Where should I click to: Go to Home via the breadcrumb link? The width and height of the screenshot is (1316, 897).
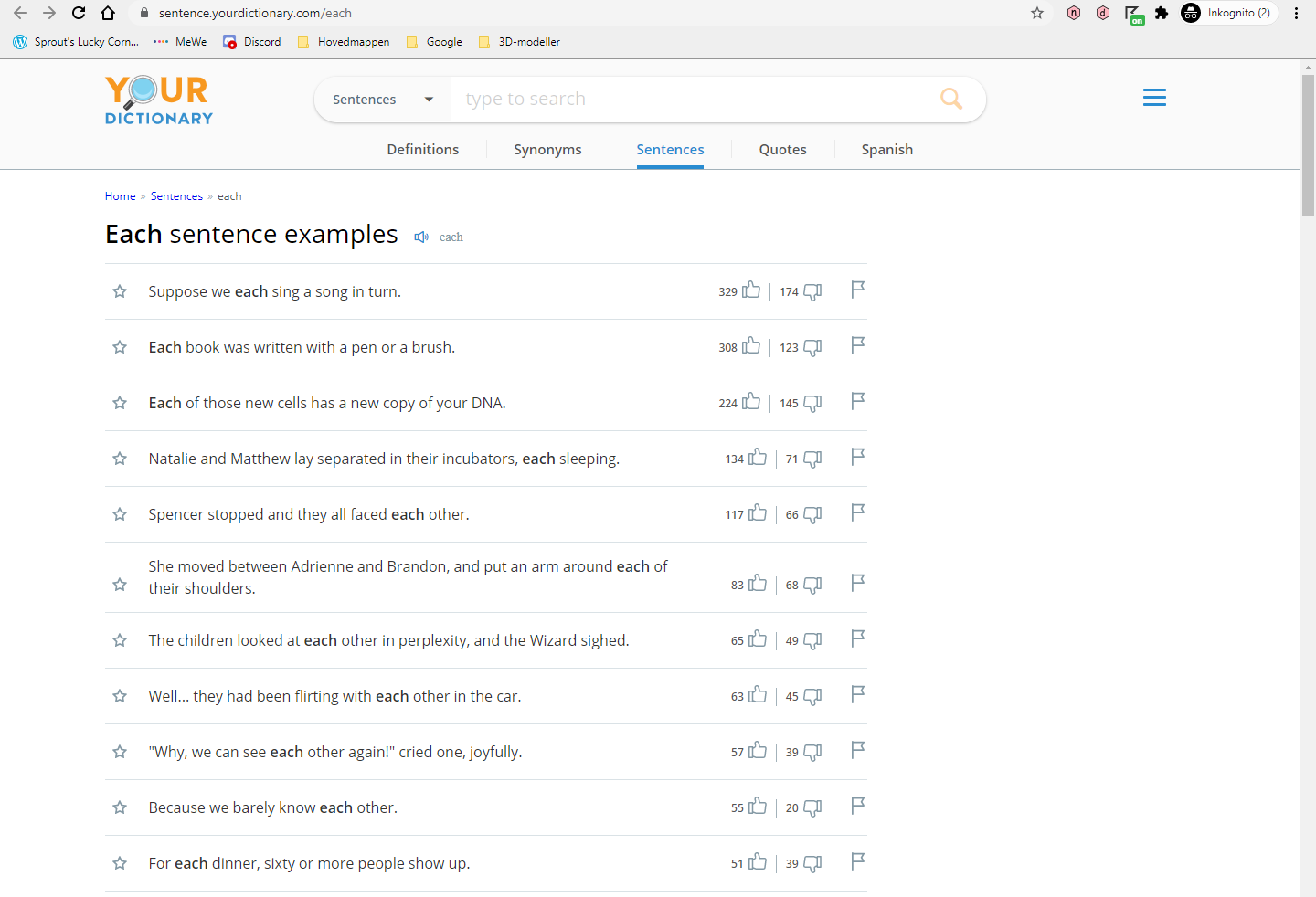pyautogui.click(x=120, y=195)
